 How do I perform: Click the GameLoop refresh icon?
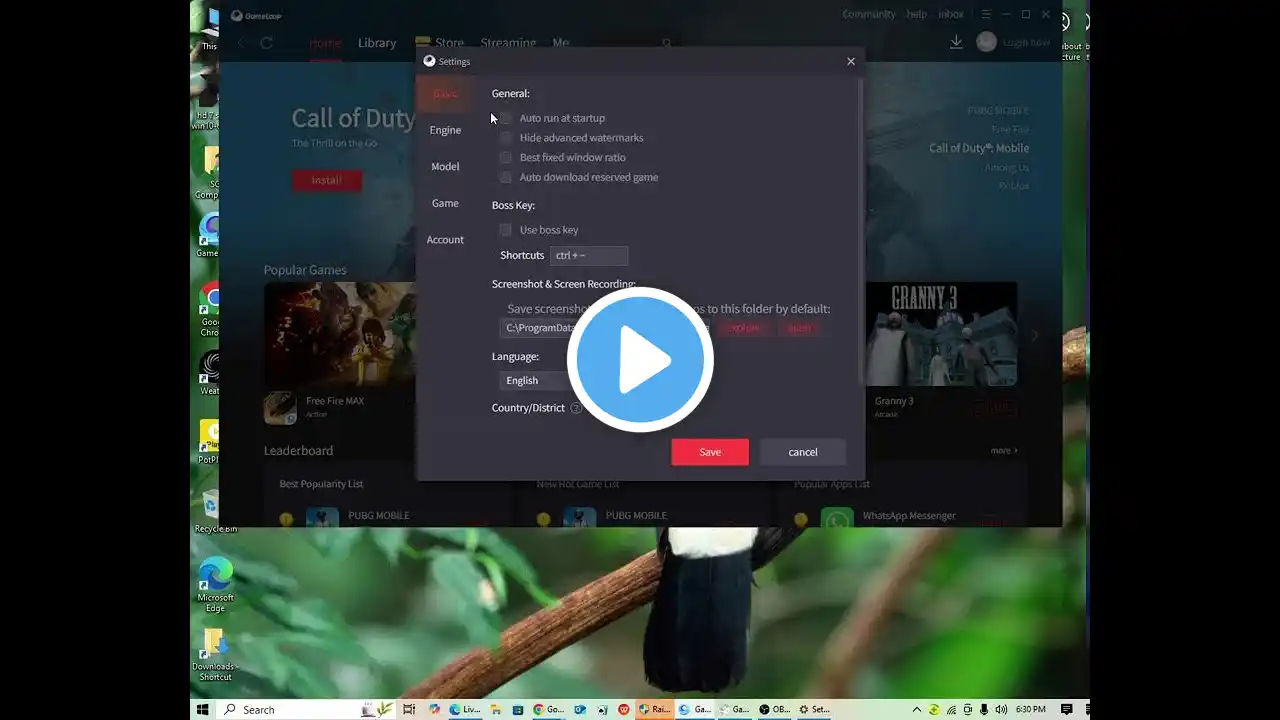(x=267, y=43)
